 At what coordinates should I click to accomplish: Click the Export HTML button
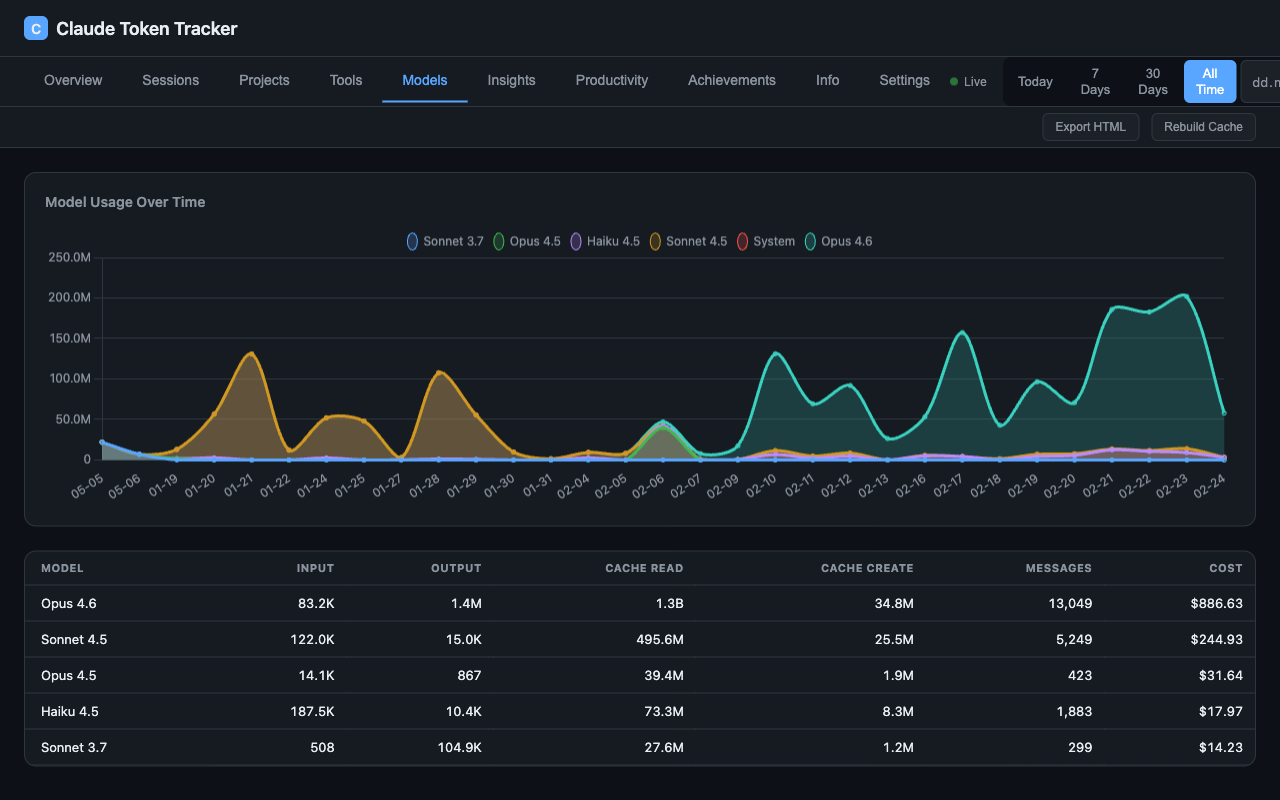tap(1090, 127)
